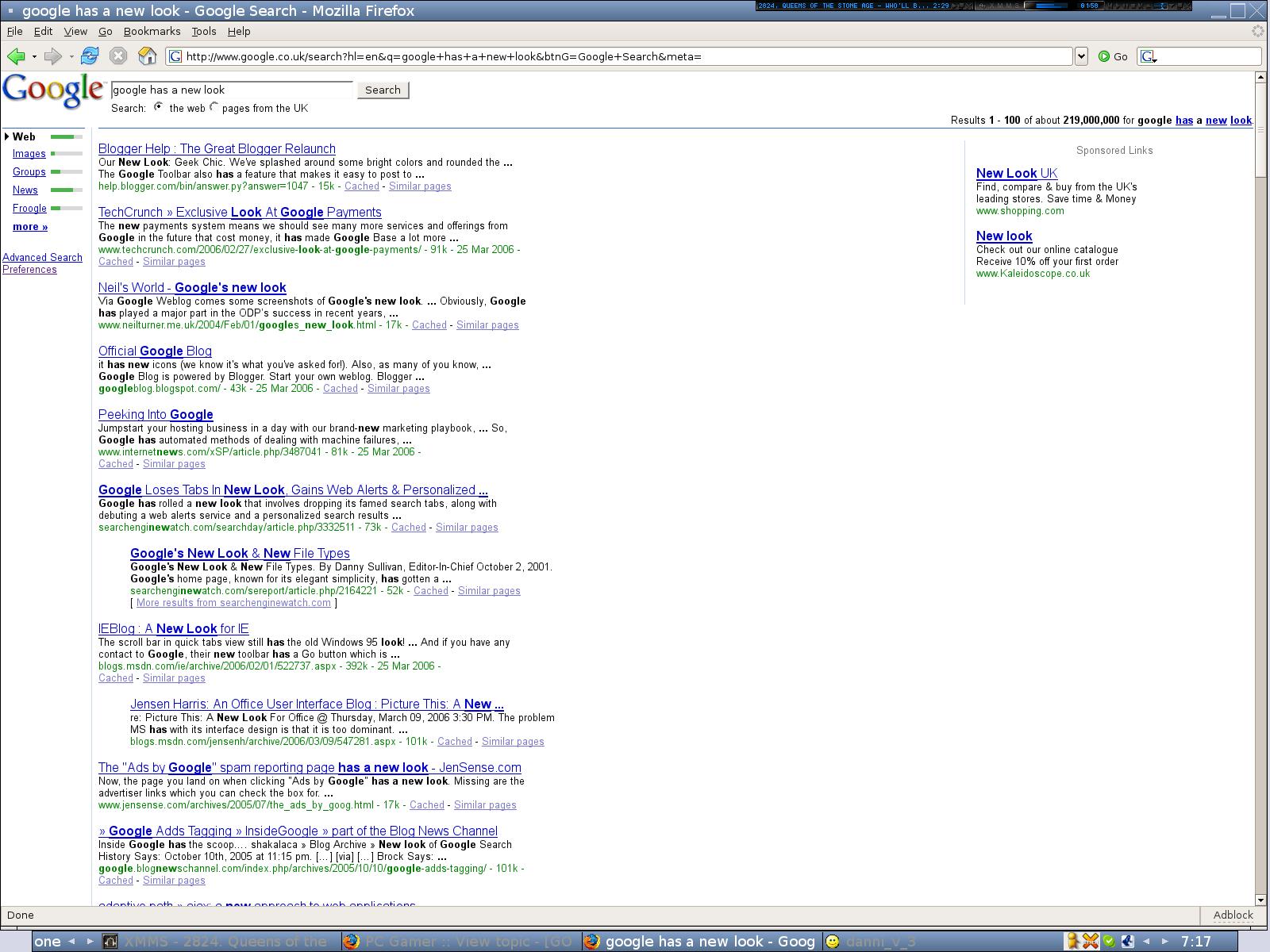Click the green result bar beside Images
1270x952 pixels.
point(67,153)
